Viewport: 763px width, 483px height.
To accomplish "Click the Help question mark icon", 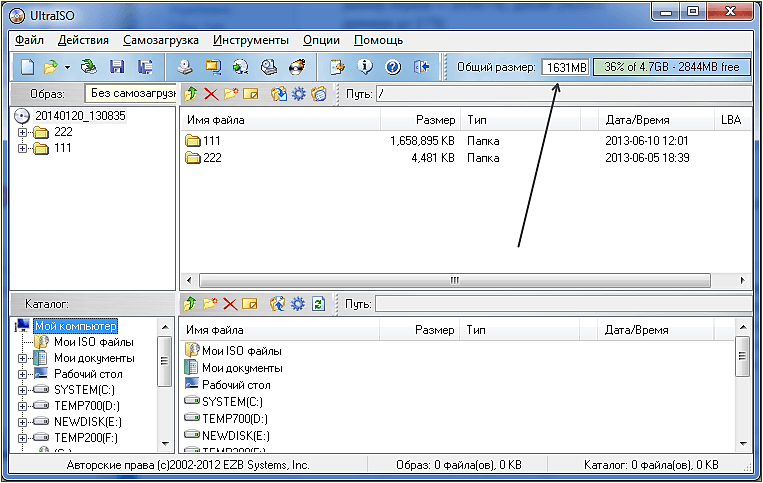I will point(393,67).
